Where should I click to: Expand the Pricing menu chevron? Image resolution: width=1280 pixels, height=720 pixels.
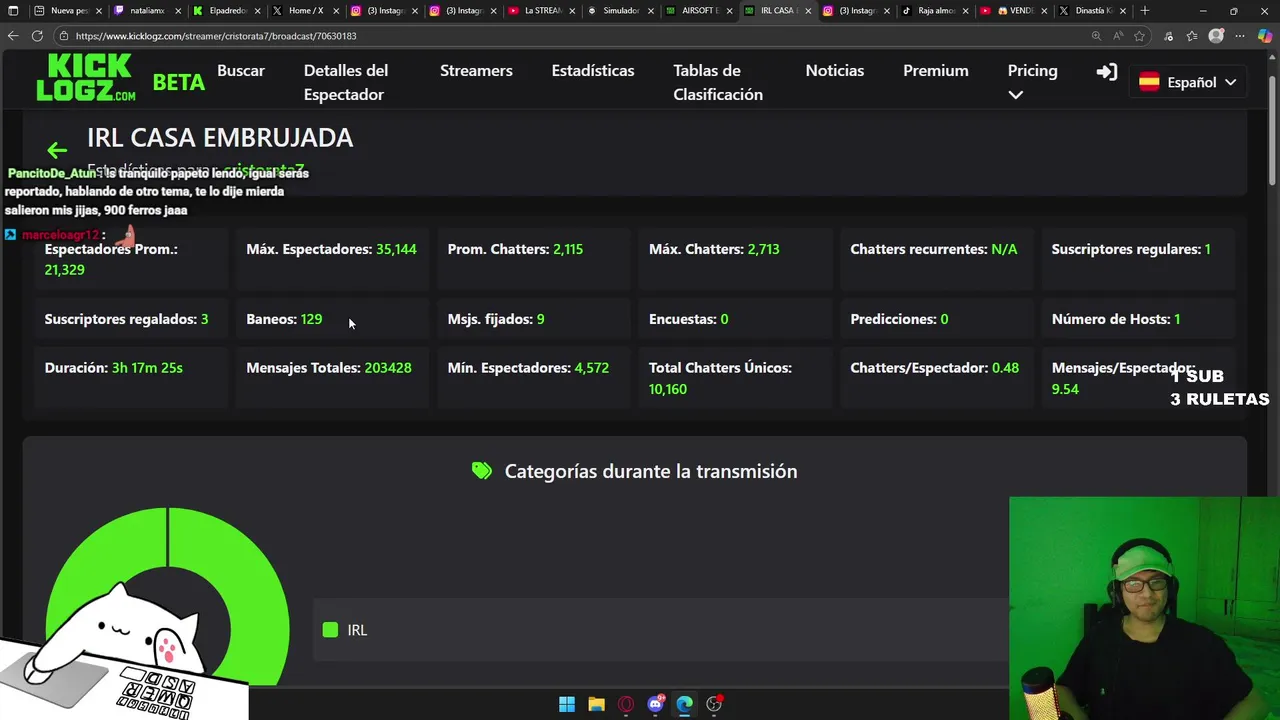point(1016,95)
